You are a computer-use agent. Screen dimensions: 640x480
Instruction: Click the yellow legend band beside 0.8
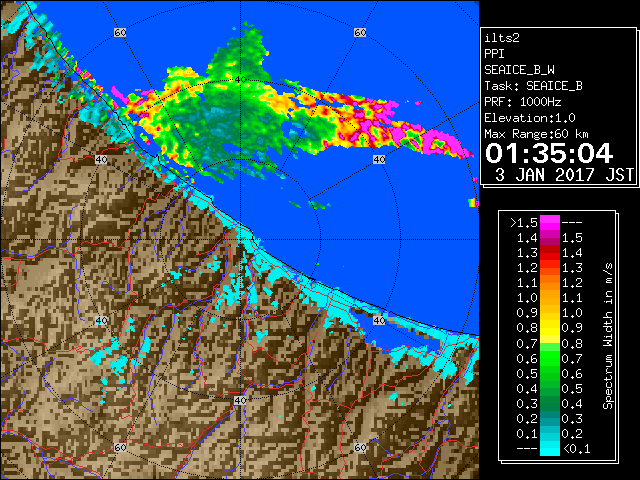click(x=549, y=328)
